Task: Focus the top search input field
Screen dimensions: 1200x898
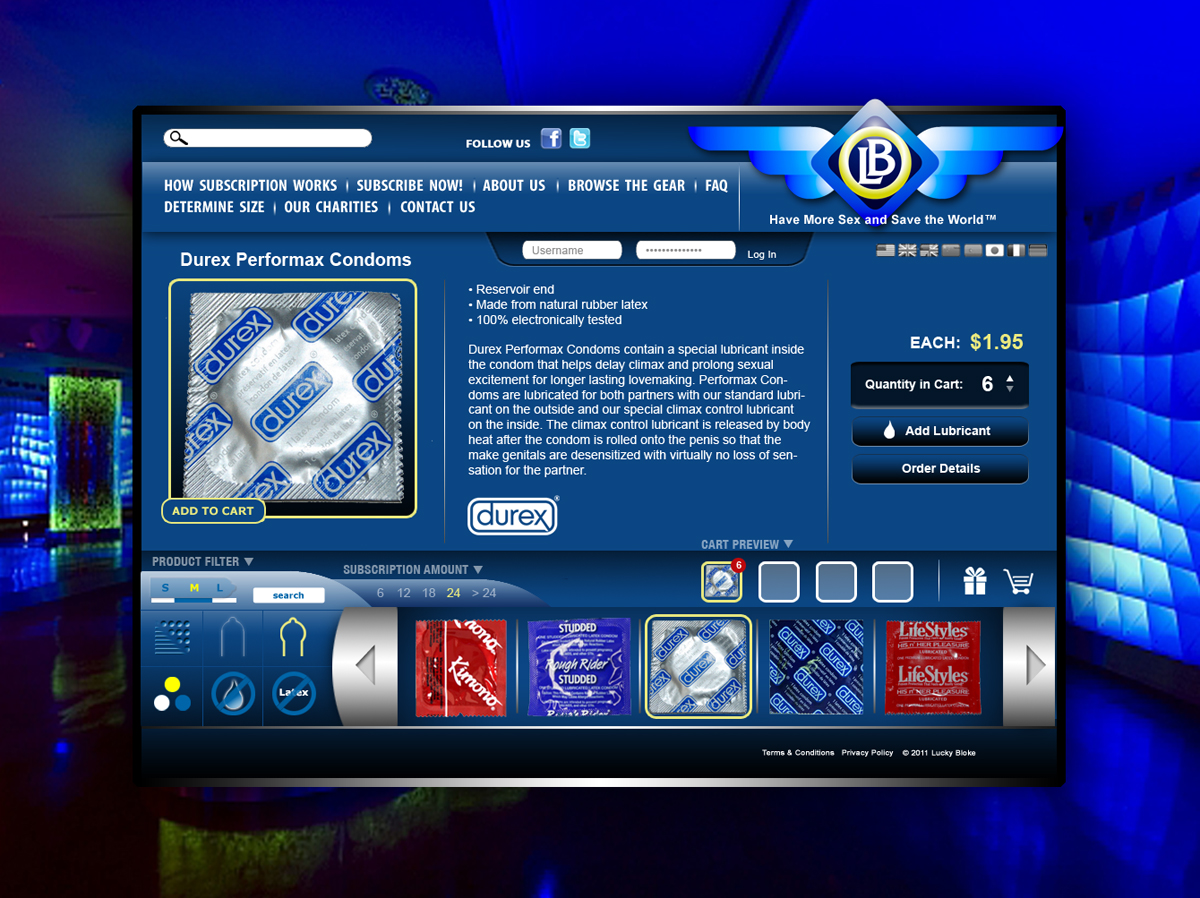Action: (x=268, y=138)
